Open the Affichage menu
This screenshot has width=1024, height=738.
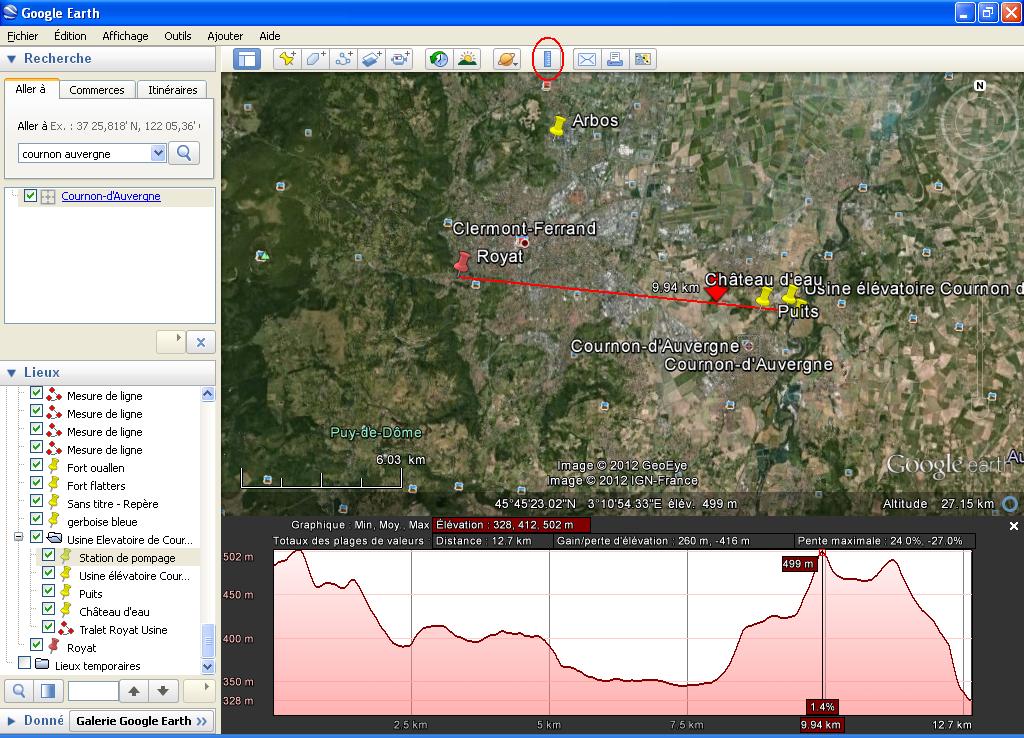125,36
